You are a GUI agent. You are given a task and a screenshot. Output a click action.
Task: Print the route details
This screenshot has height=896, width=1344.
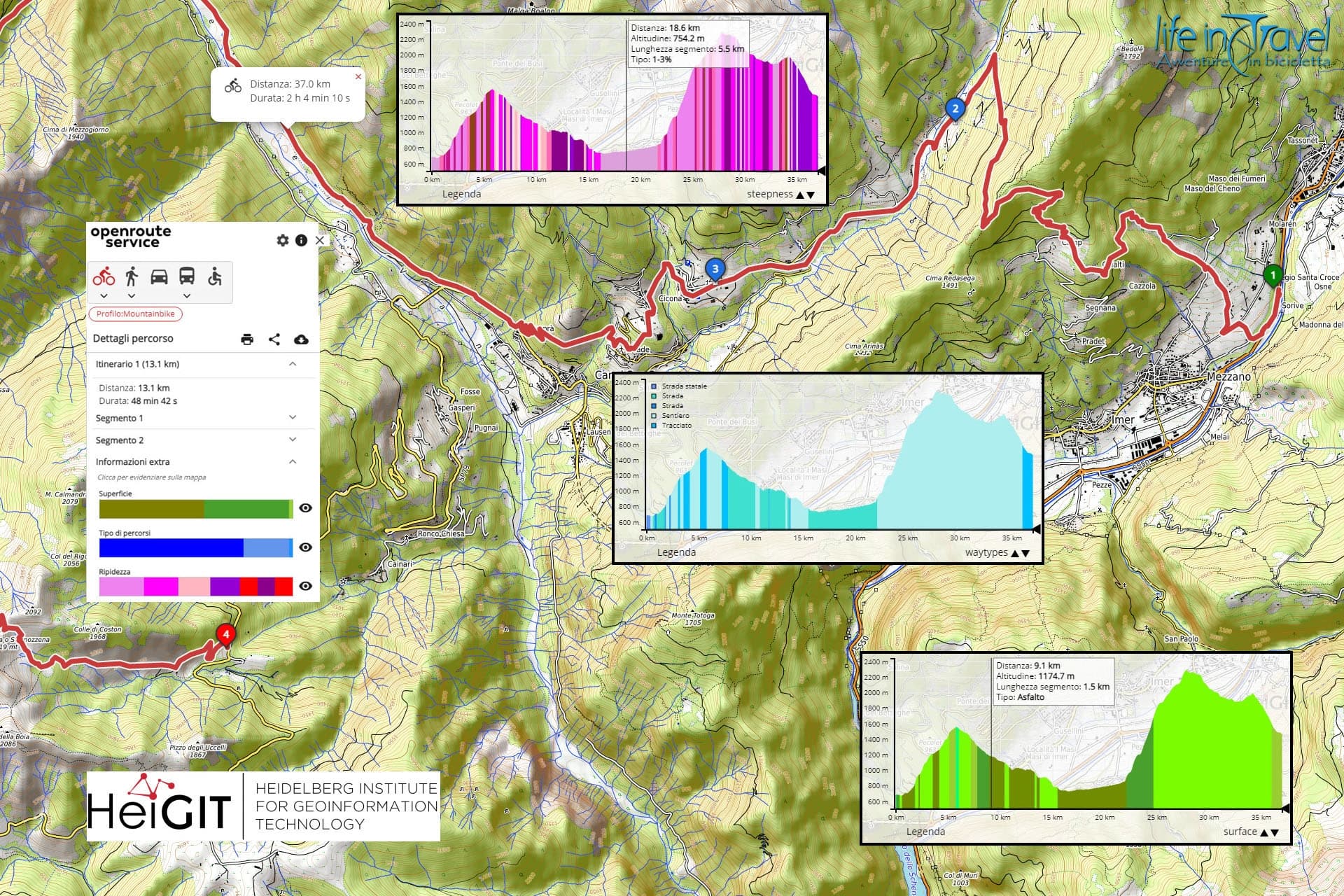(247, 339)
